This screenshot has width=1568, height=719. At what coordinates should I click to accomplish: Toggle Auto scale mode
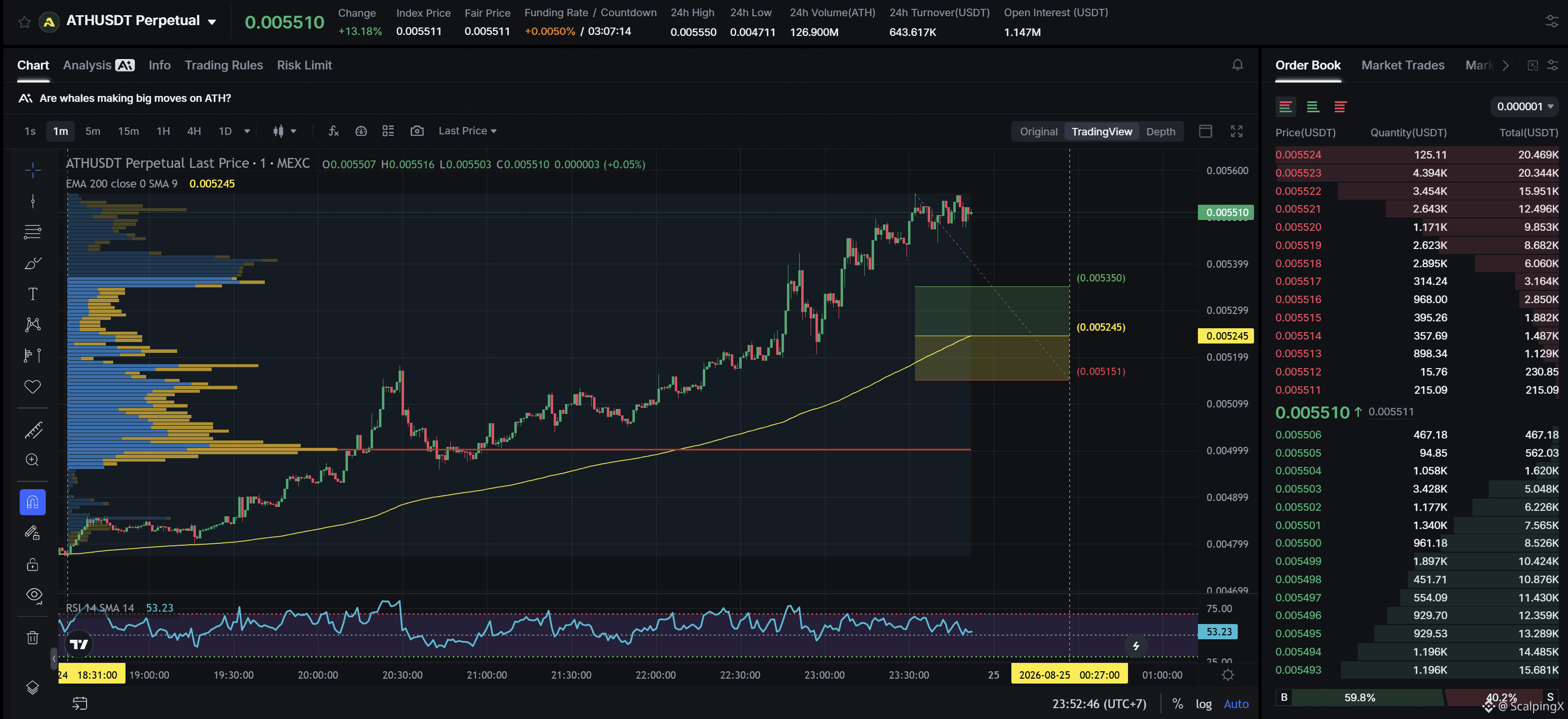(x=1236, y=704)
